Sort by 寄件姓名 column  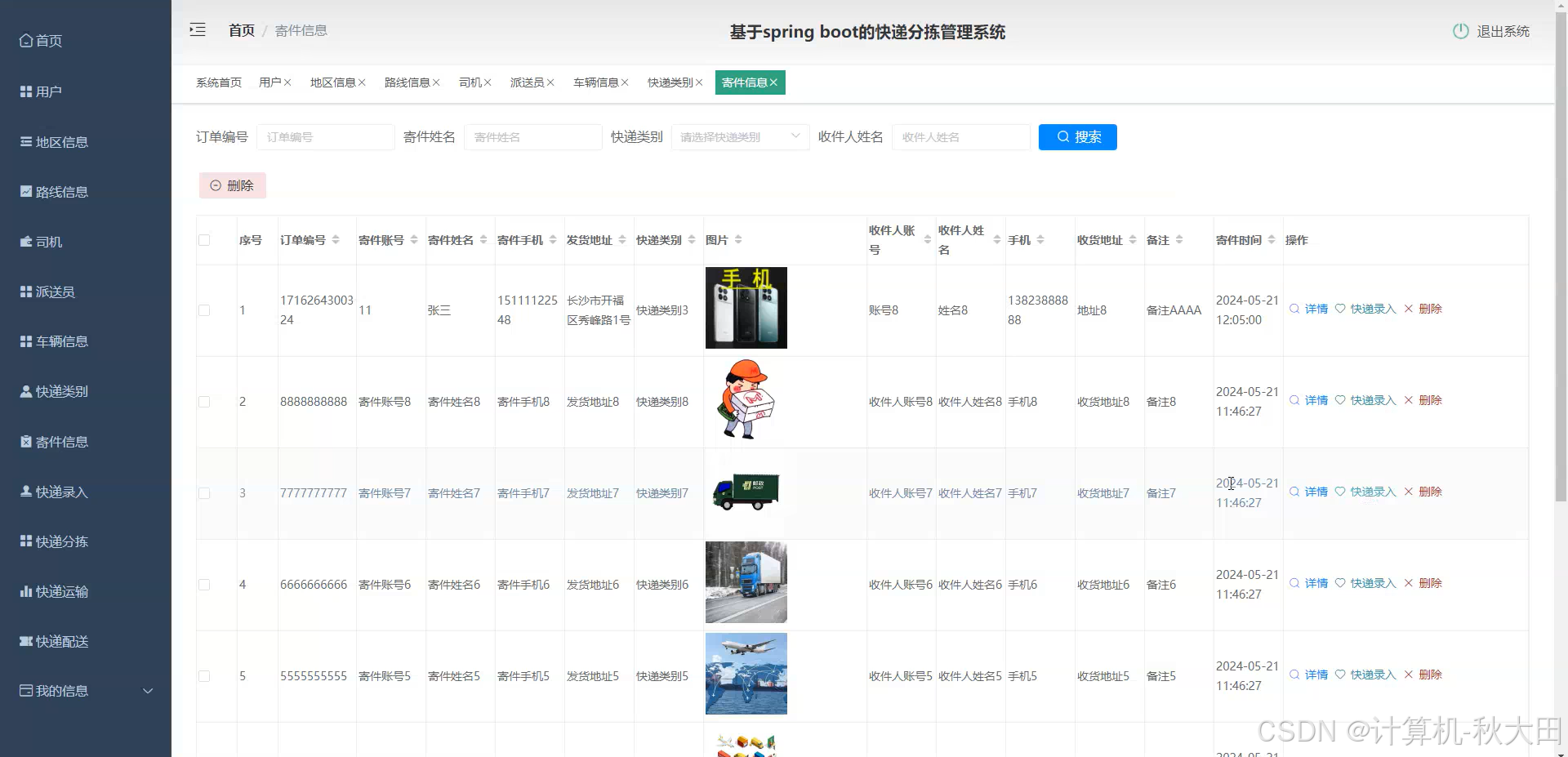(x=483, y=240)
